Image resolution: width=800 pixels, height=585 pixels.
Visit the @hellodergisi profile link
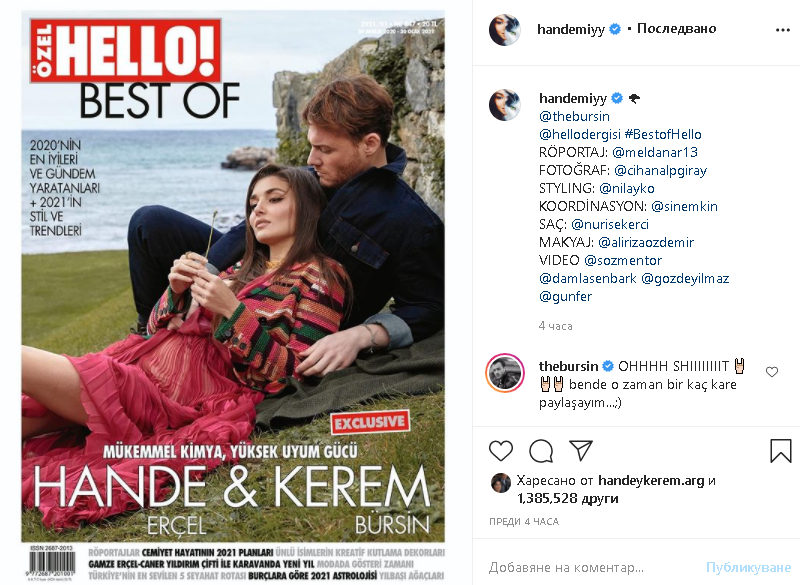click(580, 134)
